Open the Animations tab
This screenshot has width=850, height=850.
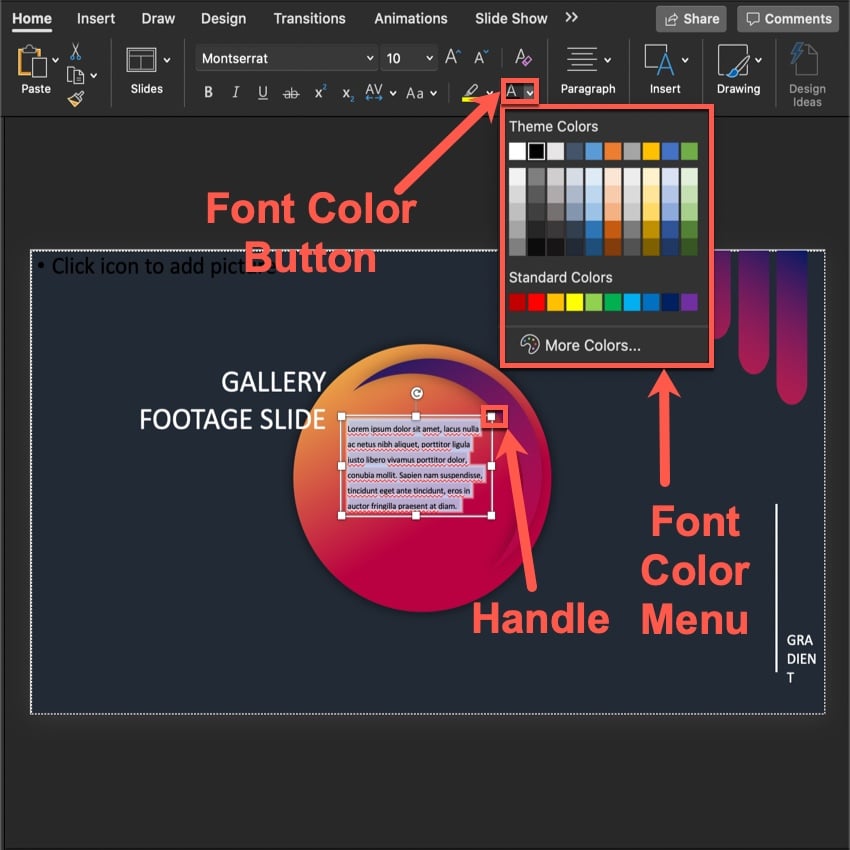coord(410,18)
